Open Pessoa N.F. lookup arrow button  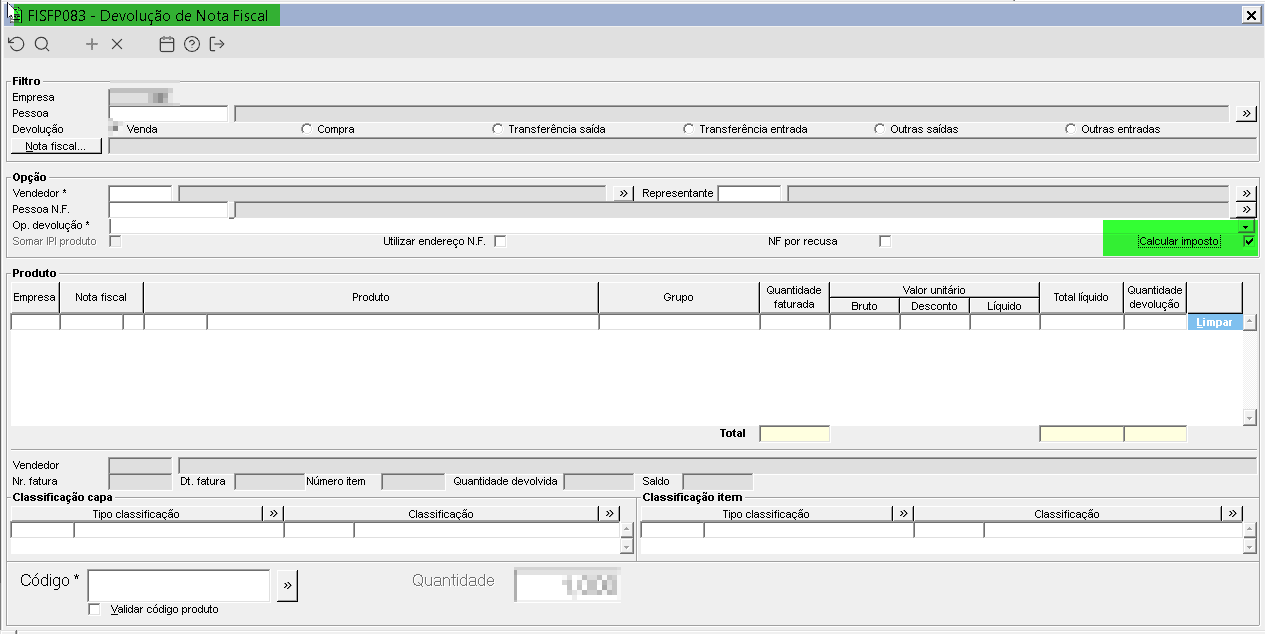[1246, 209]
